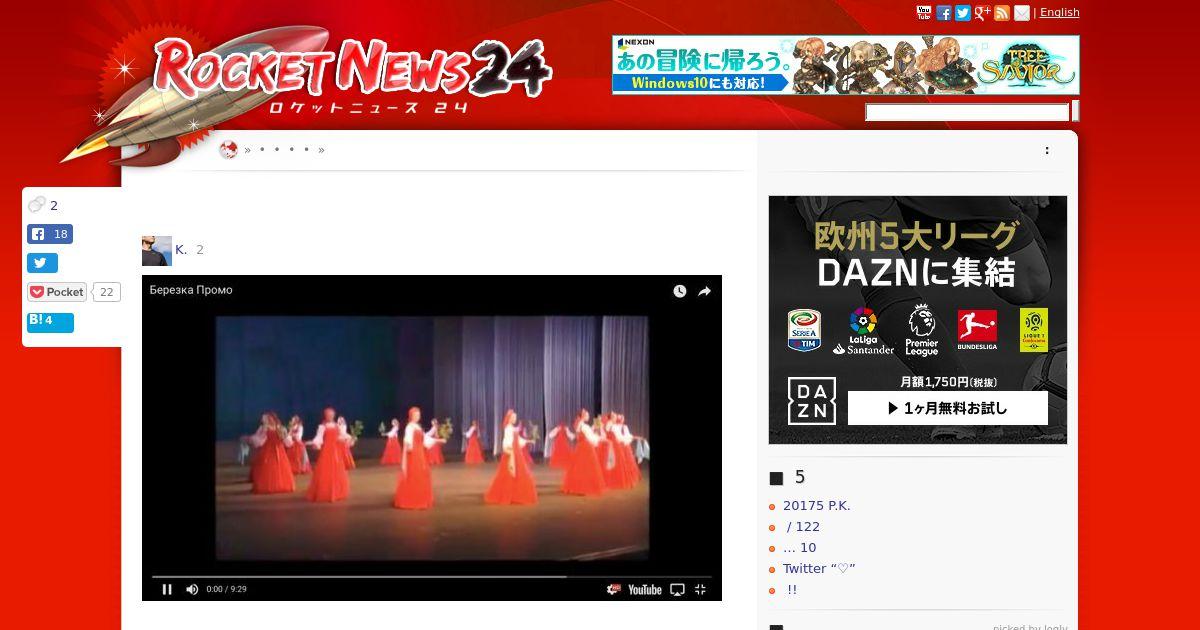Click the Watch later clock icon
This screenshot has height=630, width=1200.
680,291
